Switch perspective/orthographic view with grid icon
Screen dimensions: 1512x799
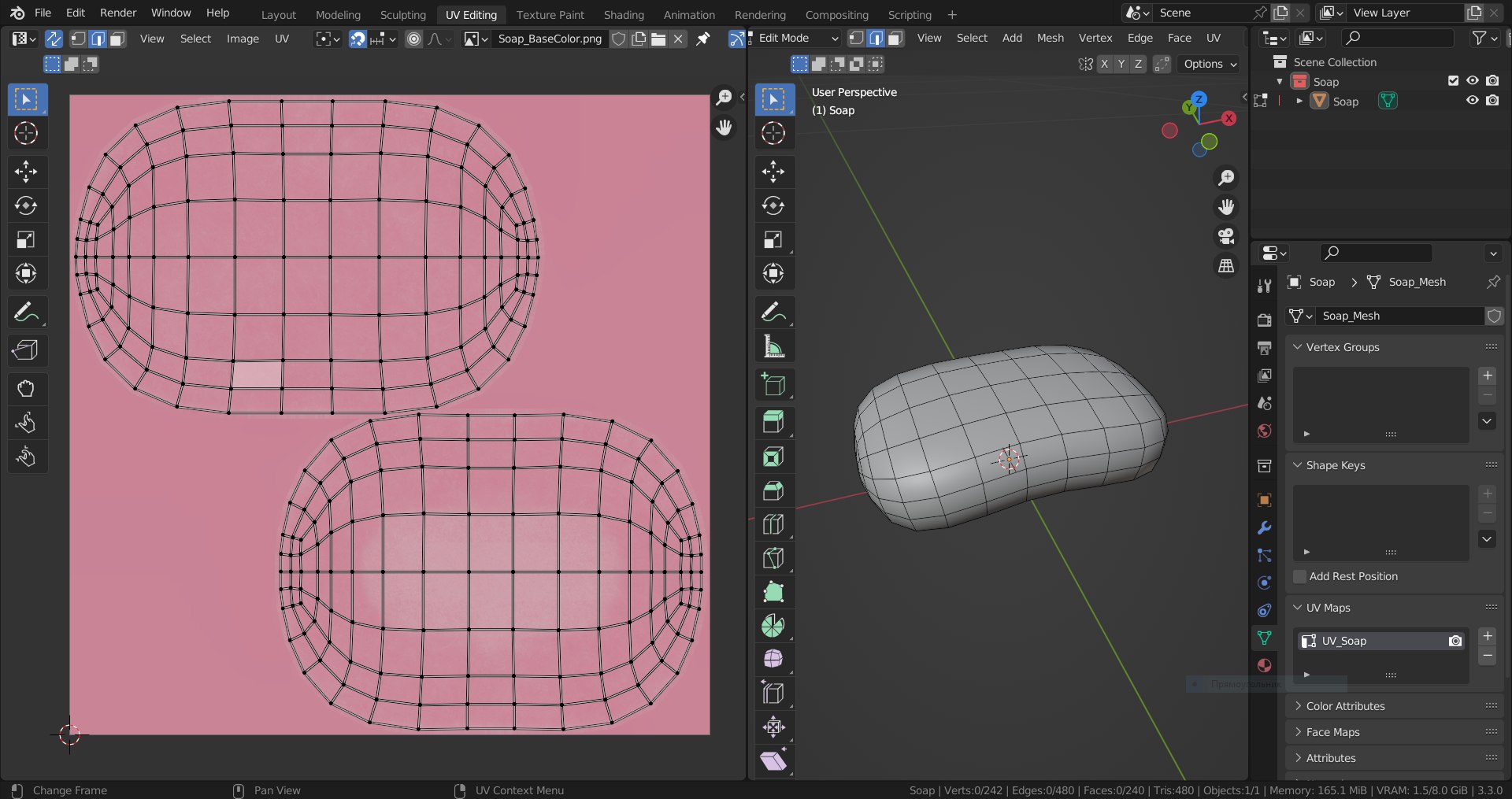pyautogui.click(x=1226, y=266)
